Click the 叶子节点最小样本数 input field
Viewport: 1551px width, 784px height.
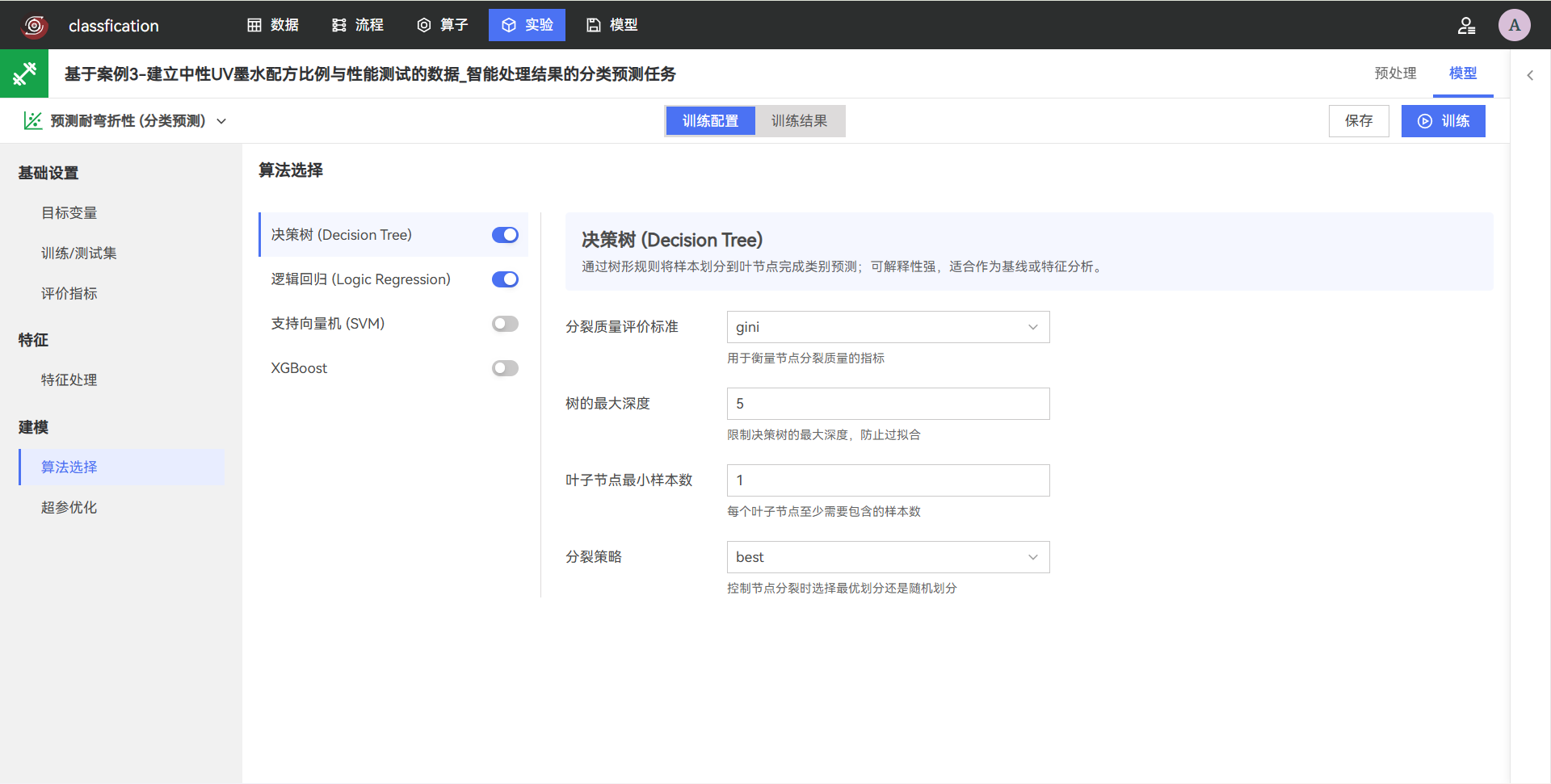click(888, 480)
